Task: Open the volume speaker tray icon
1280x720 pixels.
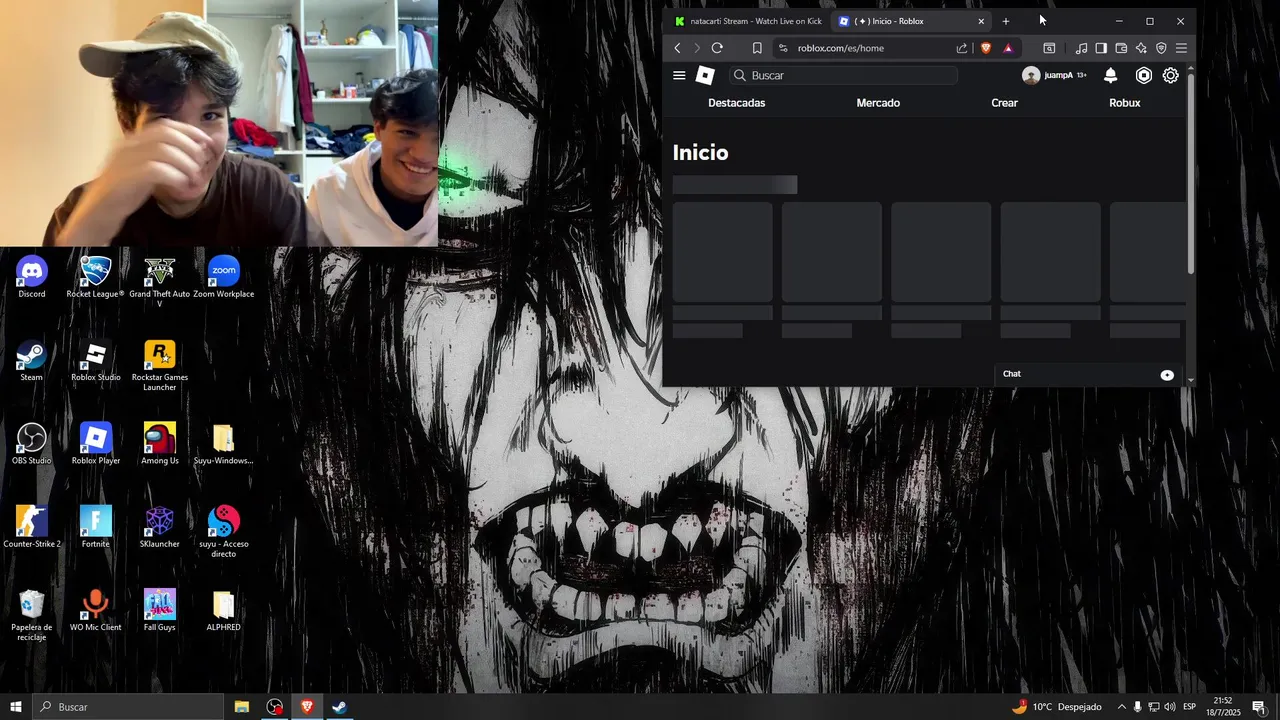Action: pos(1170,707)
